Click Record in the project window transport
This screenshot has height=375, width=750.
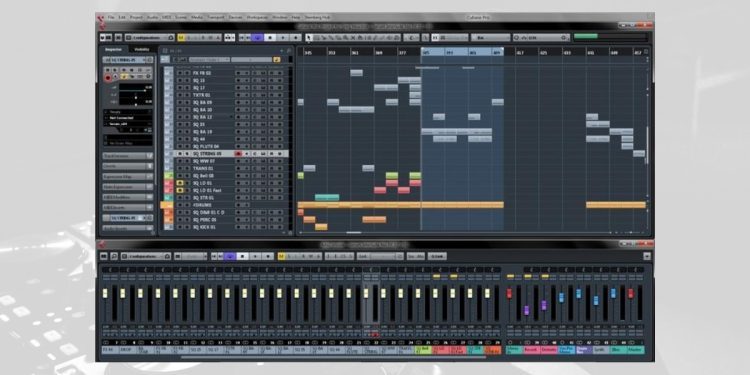click(x=295, y=37)
